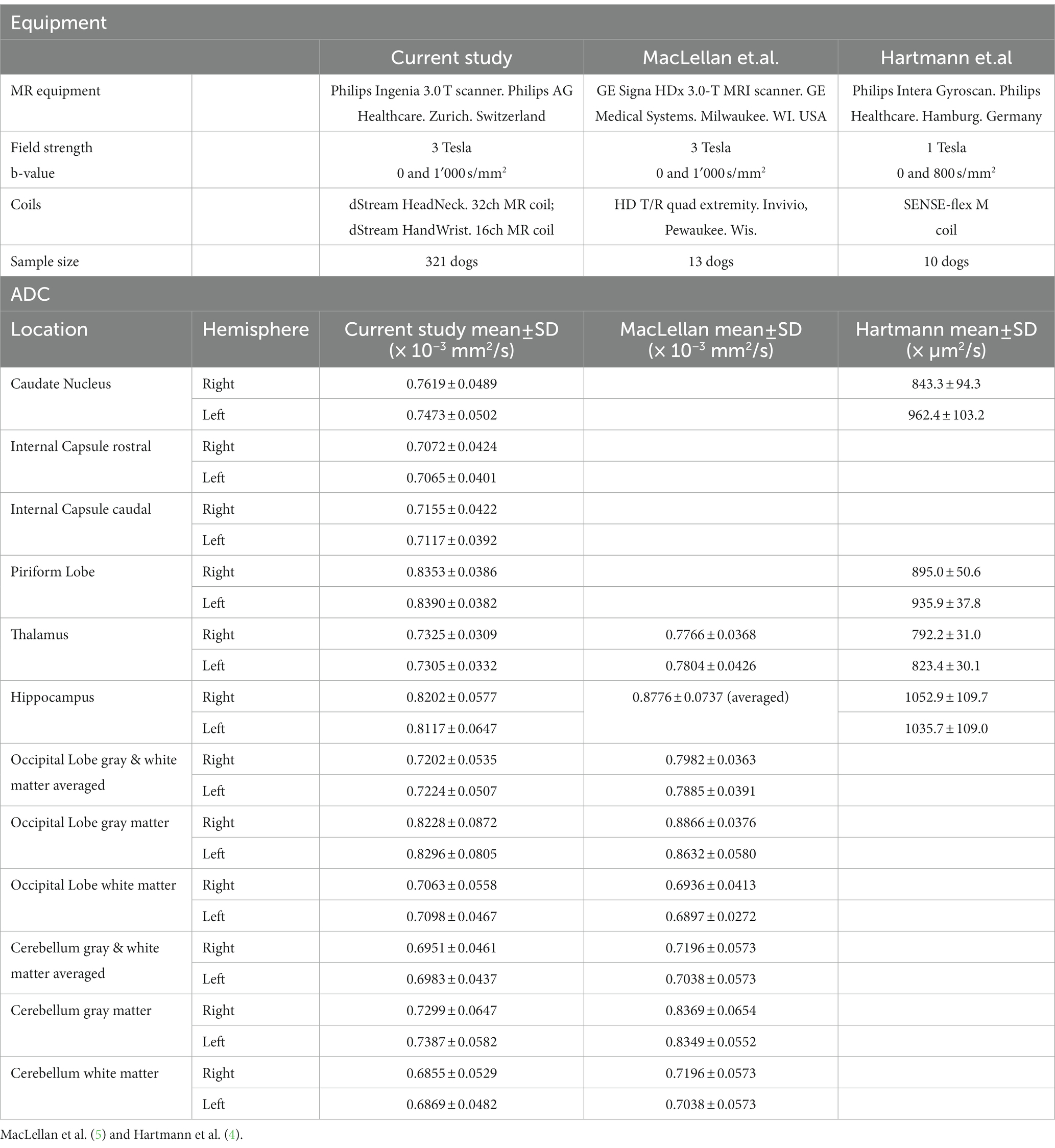Select the Cerebellum white matter label
Viewport: 1055px width, 1148px height.
click(x=84, y=1073)
